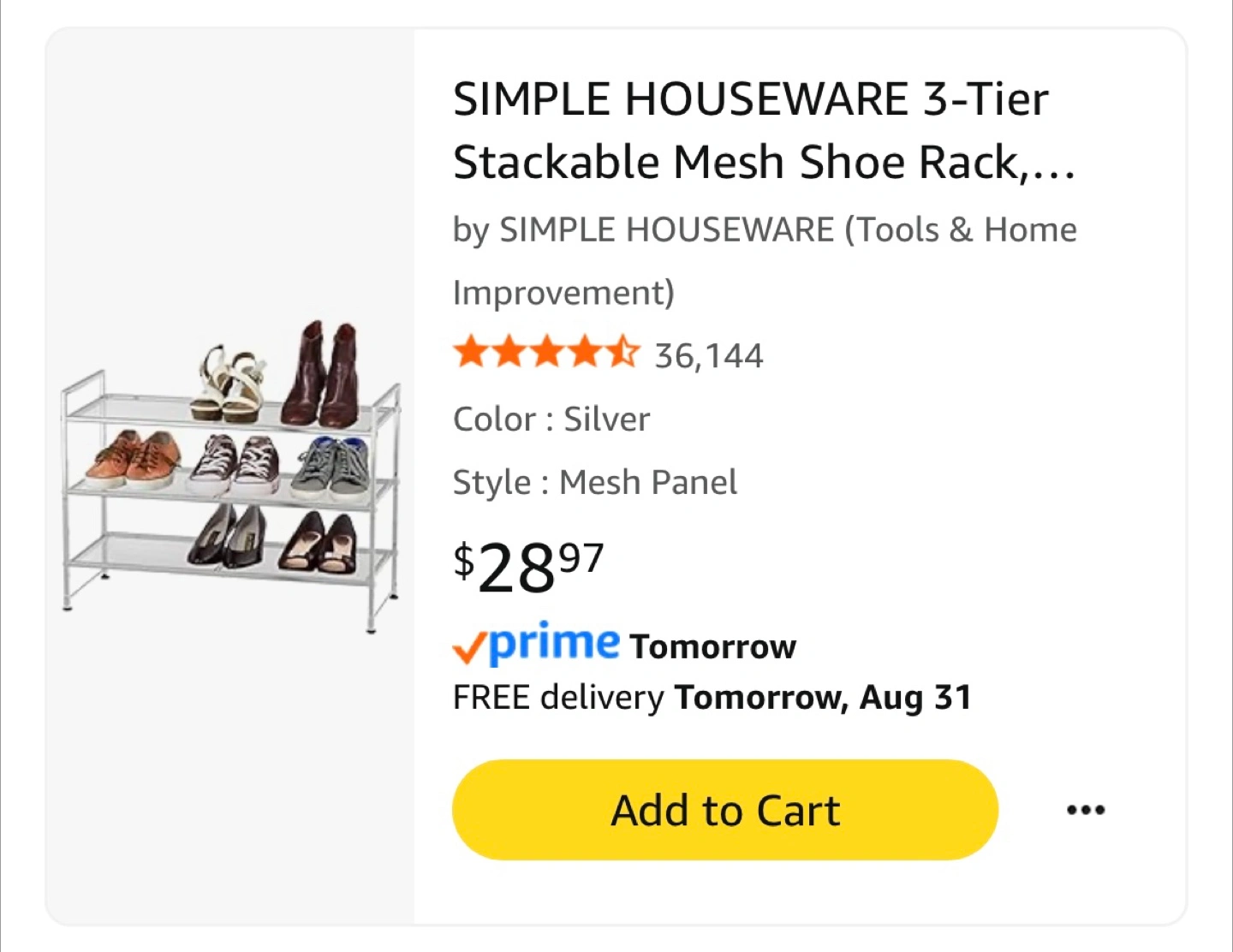Viewport: 1233px width, 952px height.
Task: Click the $28.97 price
Action: tap(527, 566)
